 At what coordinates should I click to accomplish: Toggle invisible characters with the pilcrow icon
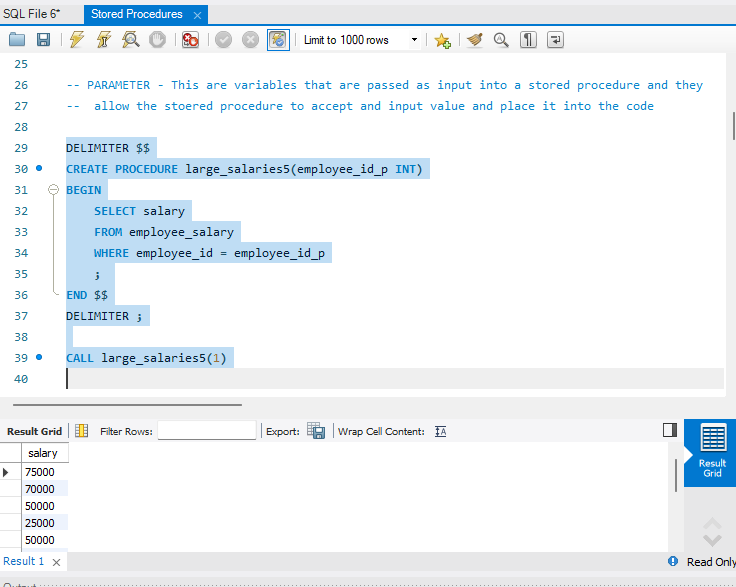point(528,40)
